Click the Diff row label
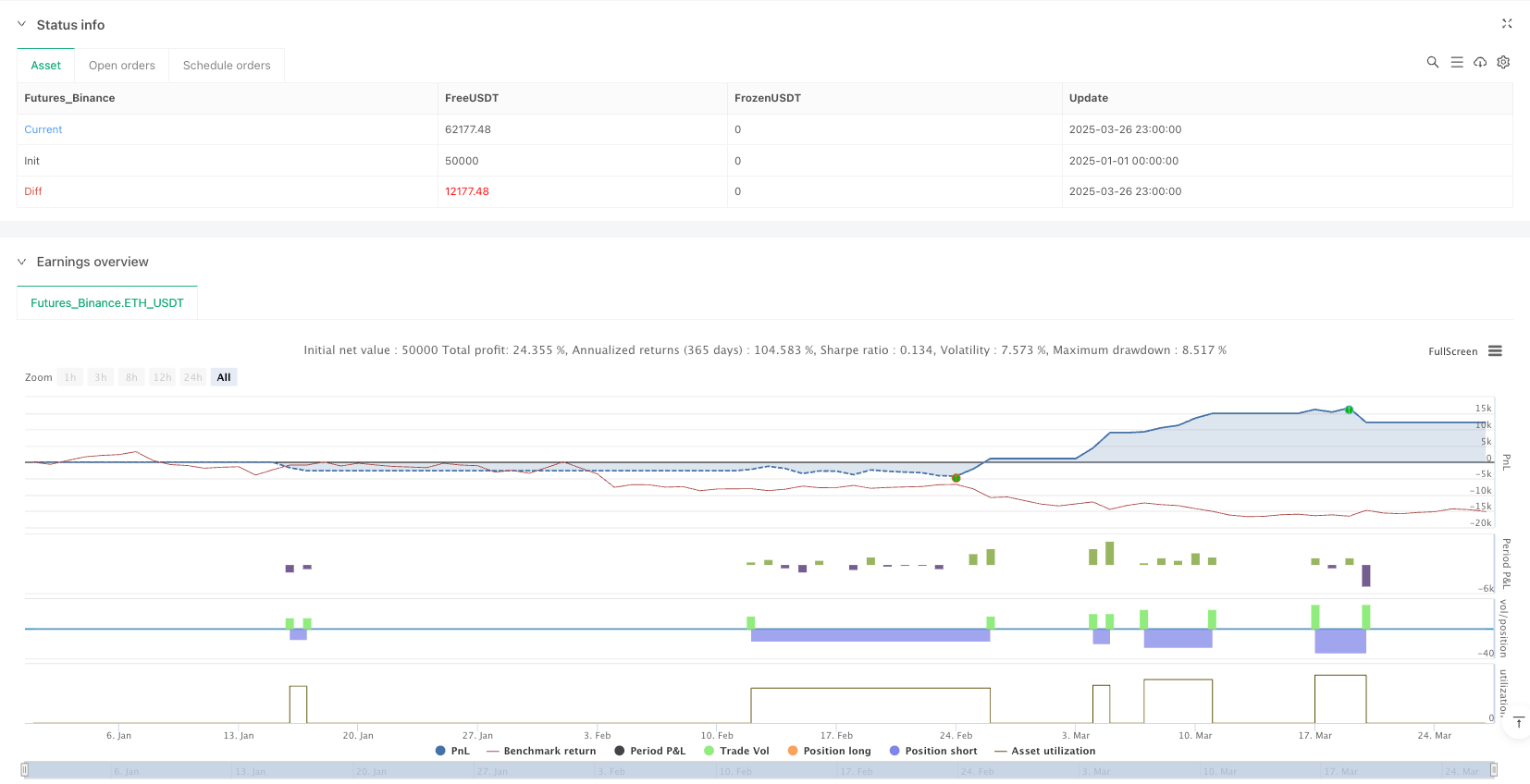Viewport: 1530px width, 784px height. [33, 191]
